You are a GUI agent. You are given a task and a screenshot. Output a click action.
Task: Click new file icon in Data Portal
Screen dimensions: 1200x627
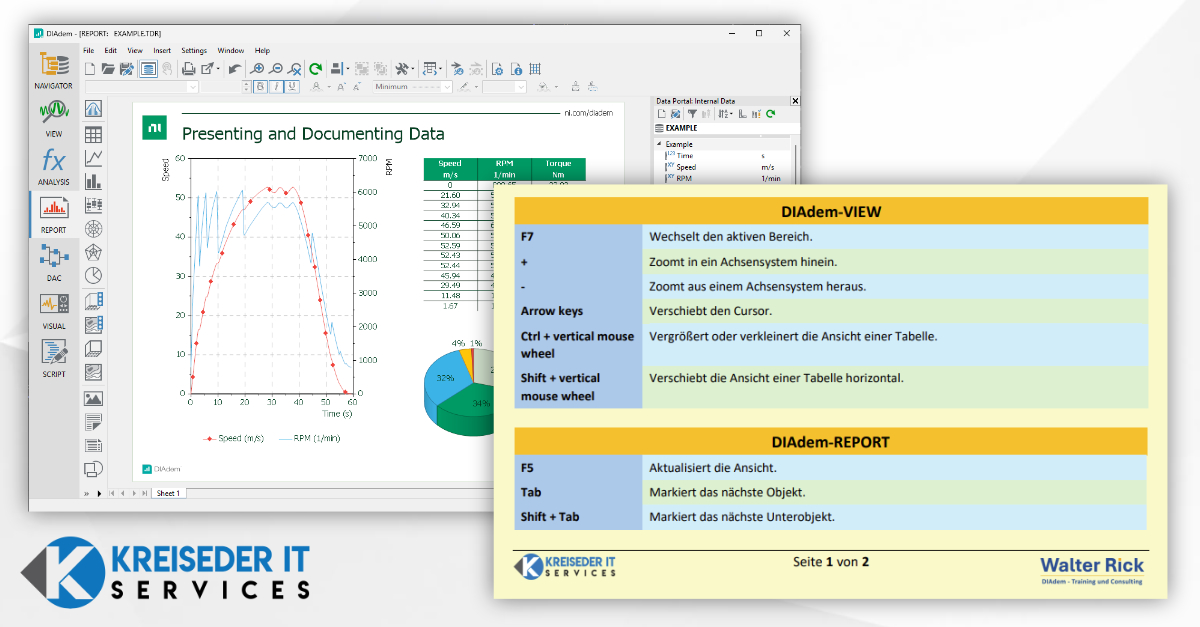(662, 114)
